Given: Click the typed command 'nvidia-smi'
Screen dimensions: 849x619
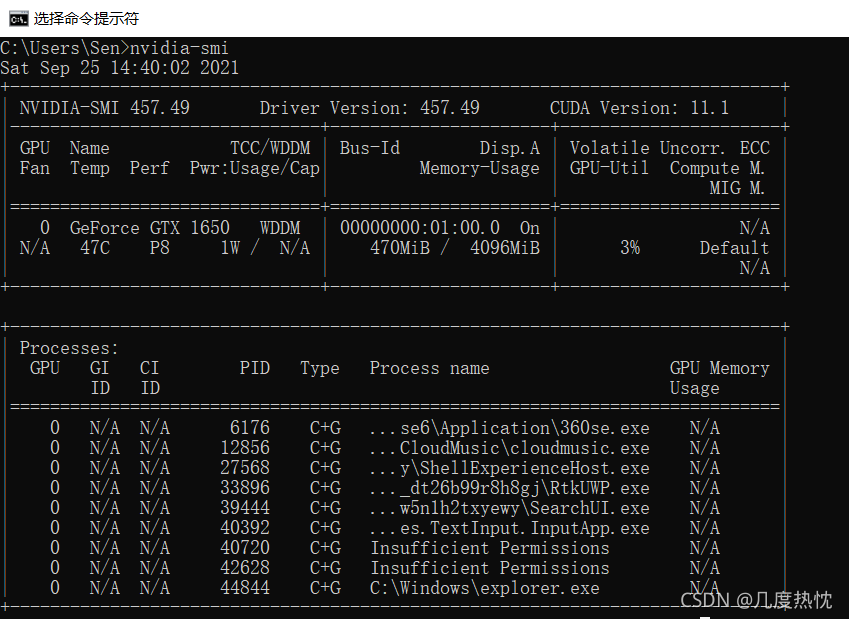Looking at the screenshot, I should [x=179, y=48].
